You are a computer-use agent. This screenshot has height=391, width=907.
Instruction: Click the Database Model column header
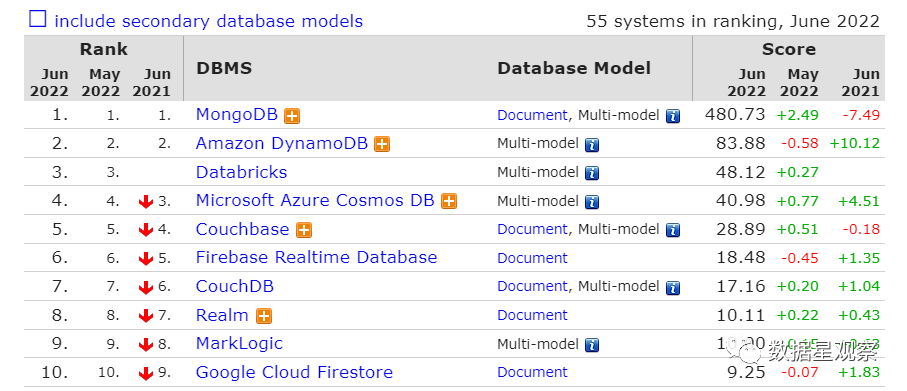pos(574,68)
